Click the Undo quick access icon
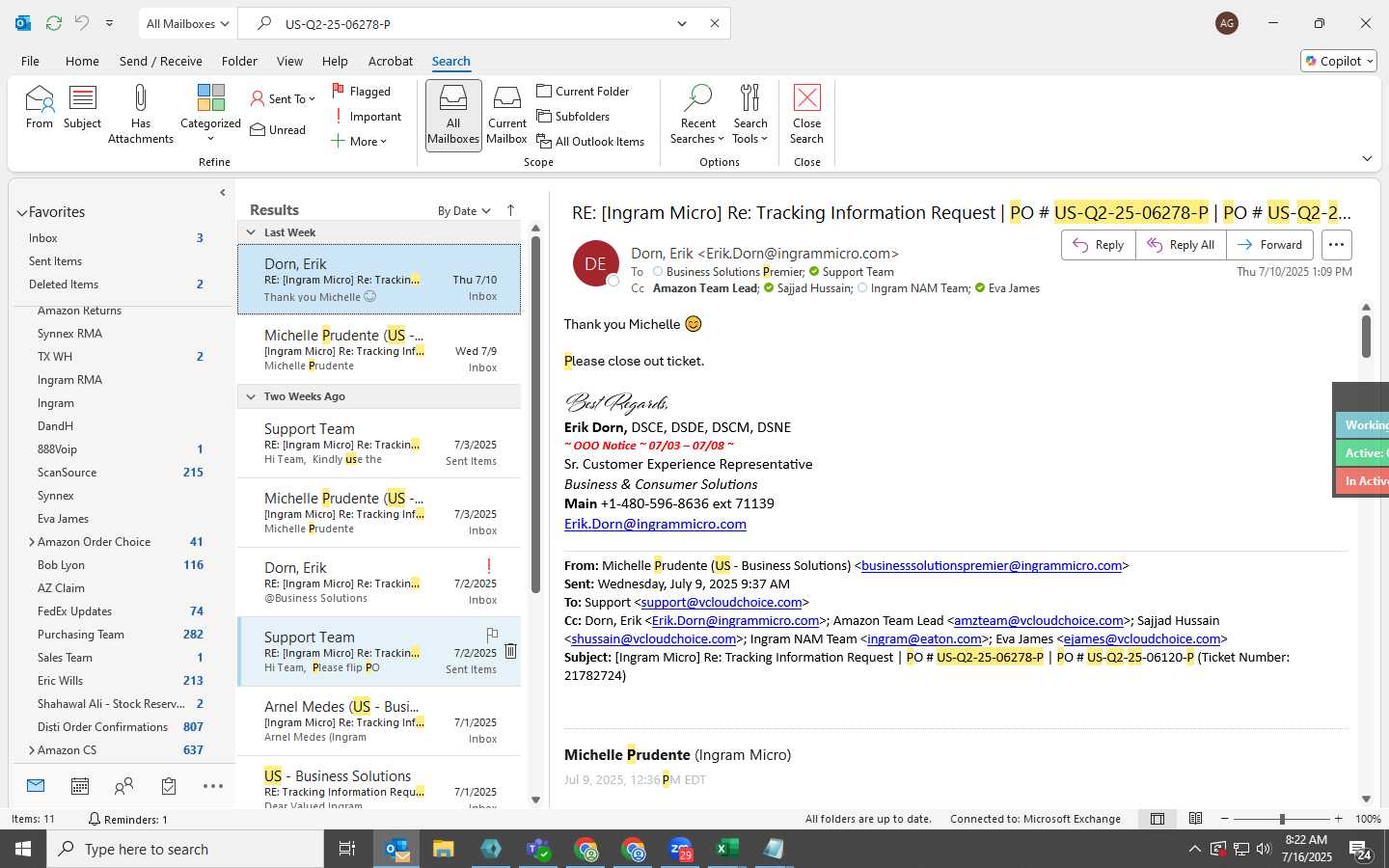 (x=82, y=23)
